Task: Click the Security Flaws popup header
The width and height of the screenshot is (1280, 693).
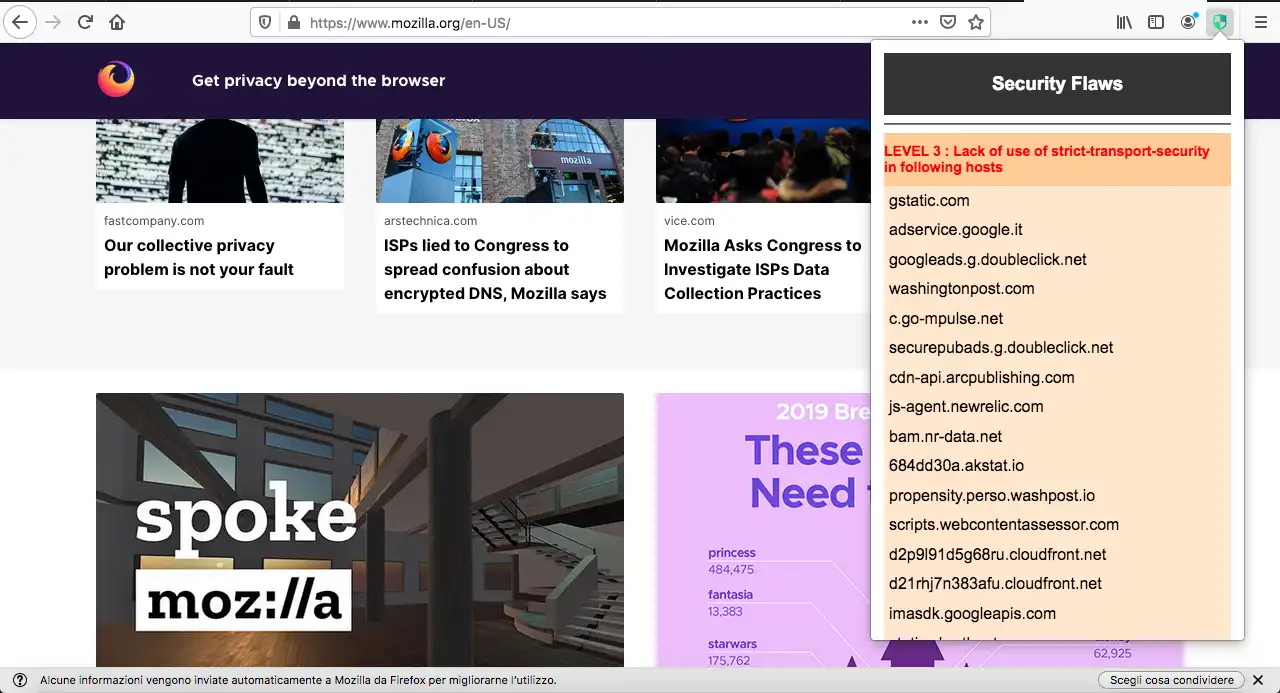Action: click(x=1057, y=84)
